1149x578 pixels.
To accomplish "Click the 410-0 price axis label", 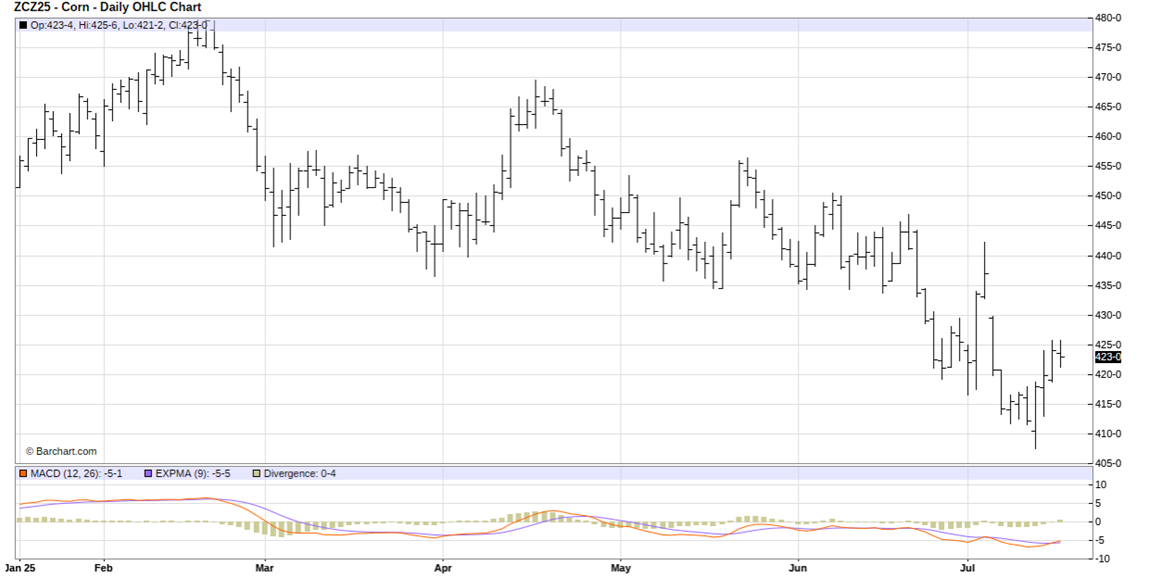I will click(x=1109, y=434).
